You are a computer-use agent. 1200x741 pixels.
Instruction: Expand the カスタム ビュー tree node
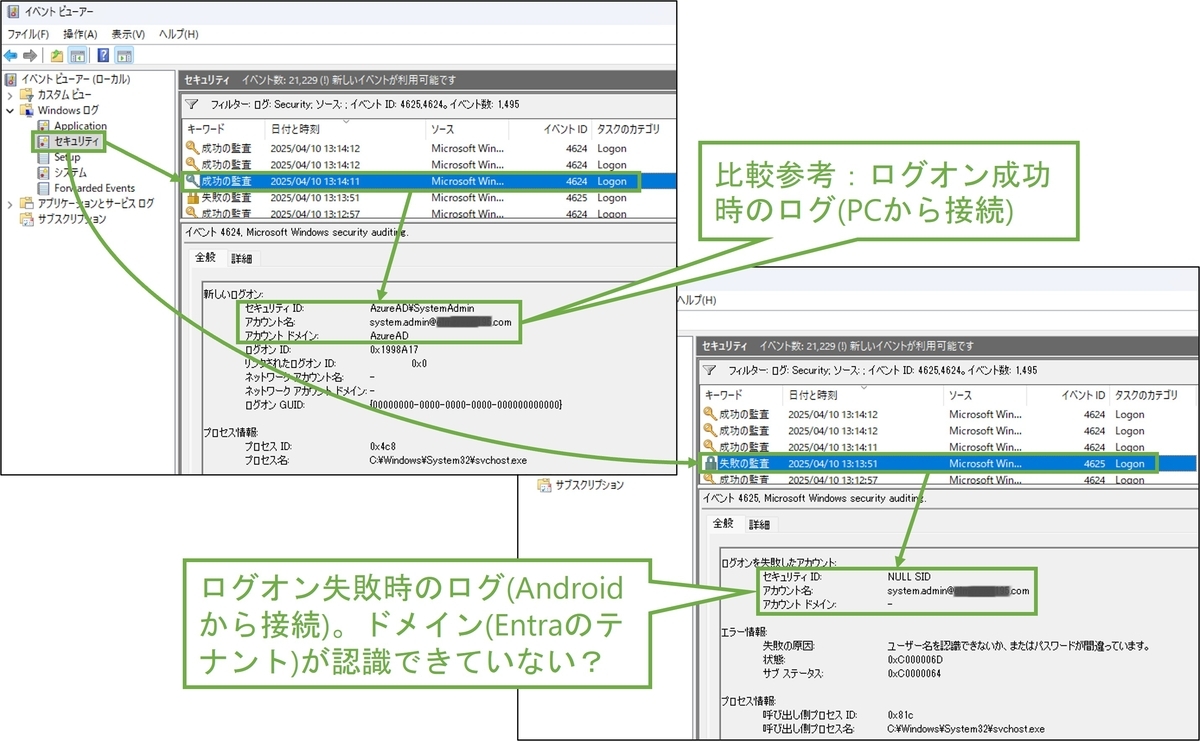click(x=10, y=94)
